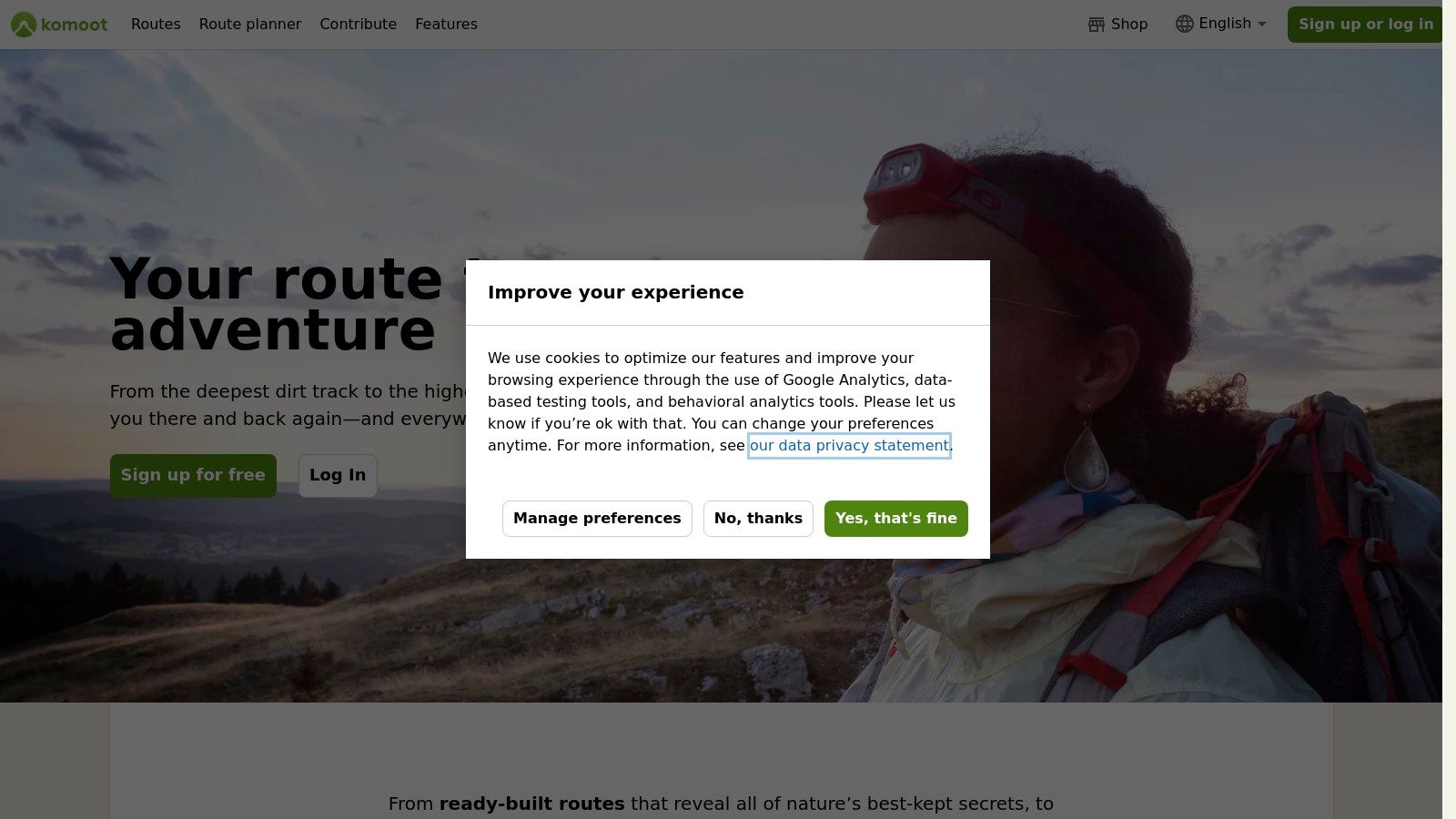
Task: Open Manage preferences for cookies
Action: point(597,519)
